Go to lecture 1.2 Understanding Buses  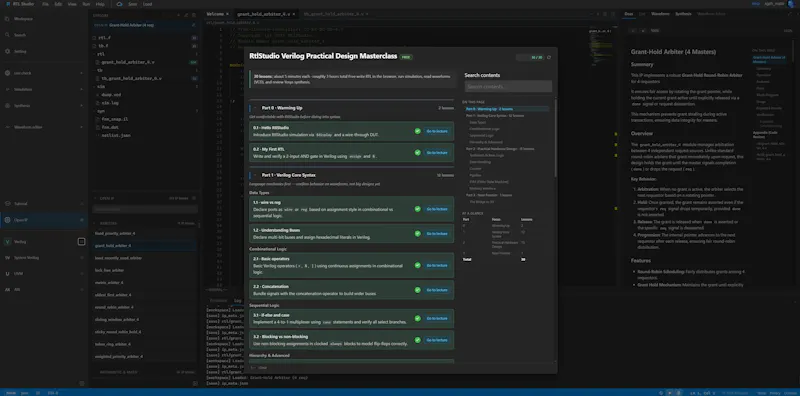[x=437, y=233]
